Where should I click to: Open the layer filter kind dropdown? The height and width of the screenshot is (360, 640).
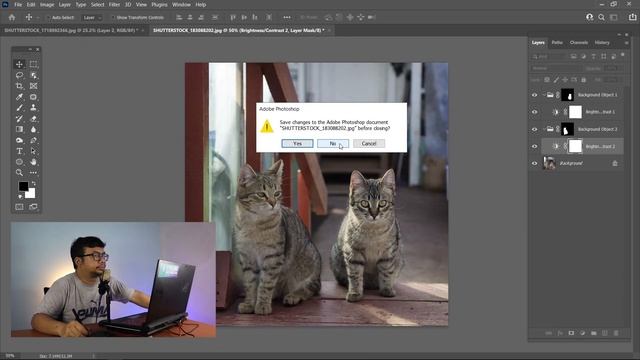548,56
